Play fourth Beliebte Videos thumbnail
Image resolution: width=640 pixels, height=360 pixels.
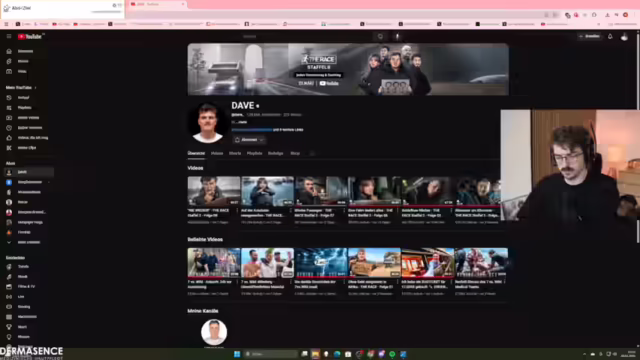tap(374, 263)
